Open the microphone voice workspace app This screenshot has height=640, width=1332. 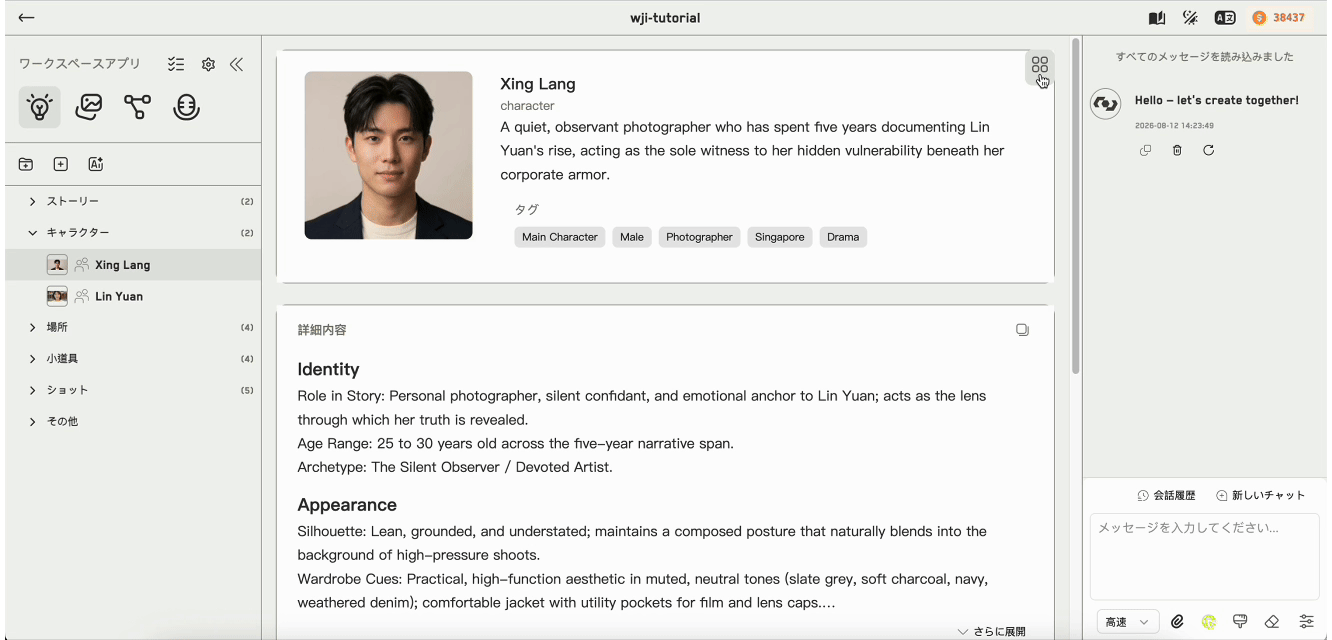click(186, 107)
